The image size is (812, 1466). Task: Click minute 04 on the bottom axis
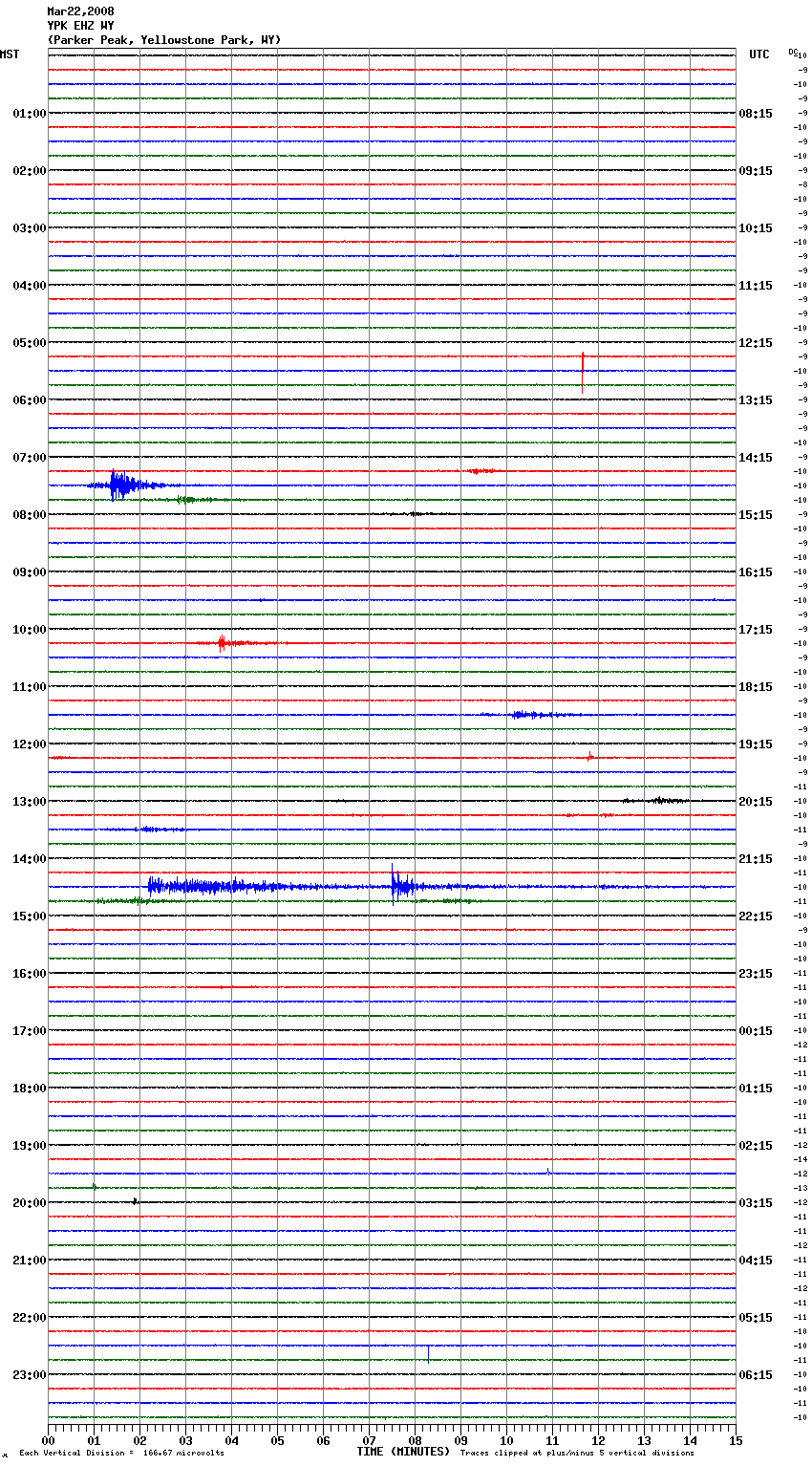pyautogui.click(x=231, y=1440)
